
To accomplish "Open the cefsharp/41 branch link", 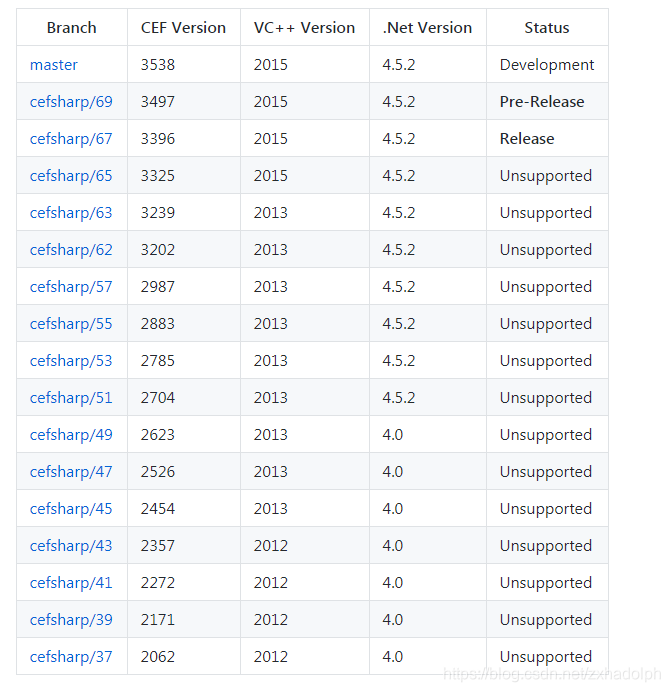I will pyautogui.click(x=71, y=584).
